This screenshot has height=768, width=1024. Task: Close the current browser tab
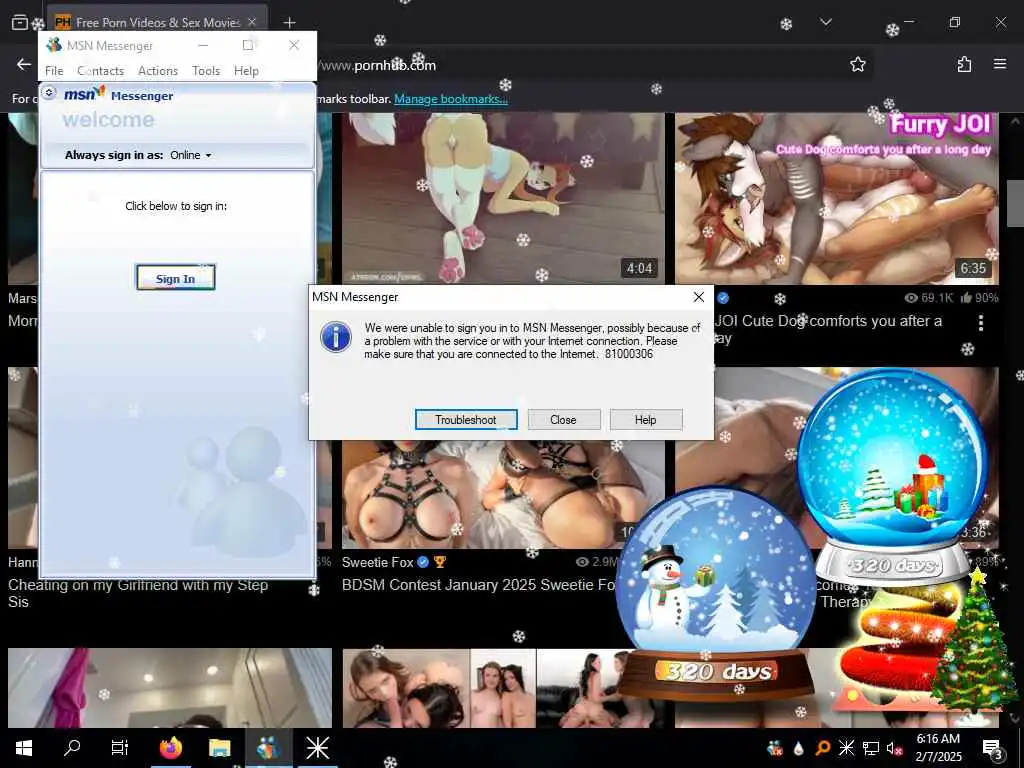pyautogui.click(x=252, y=22)
